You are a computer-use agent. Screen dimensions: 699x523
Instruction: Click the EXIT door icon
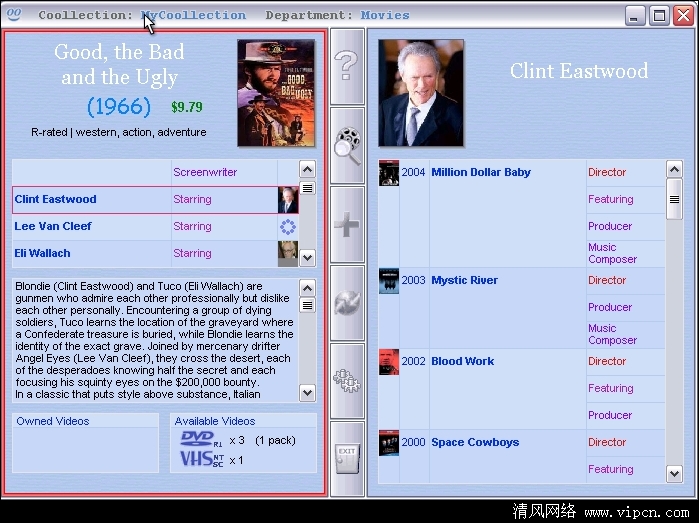coord(347,458)
